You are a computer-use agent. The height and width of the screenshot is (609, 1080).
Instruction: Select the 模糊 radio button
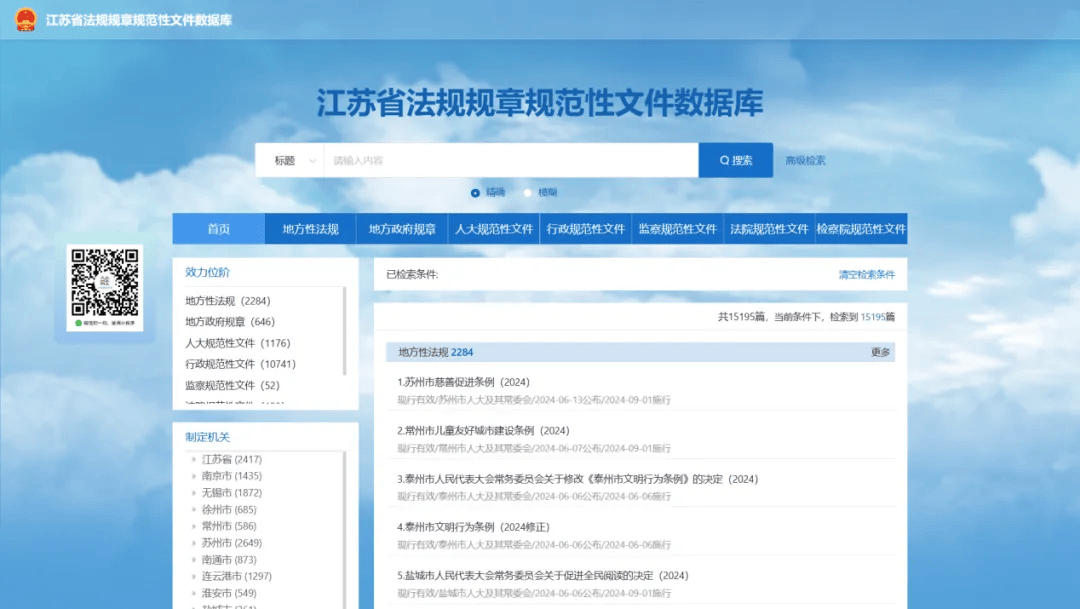tap(527, 193)
